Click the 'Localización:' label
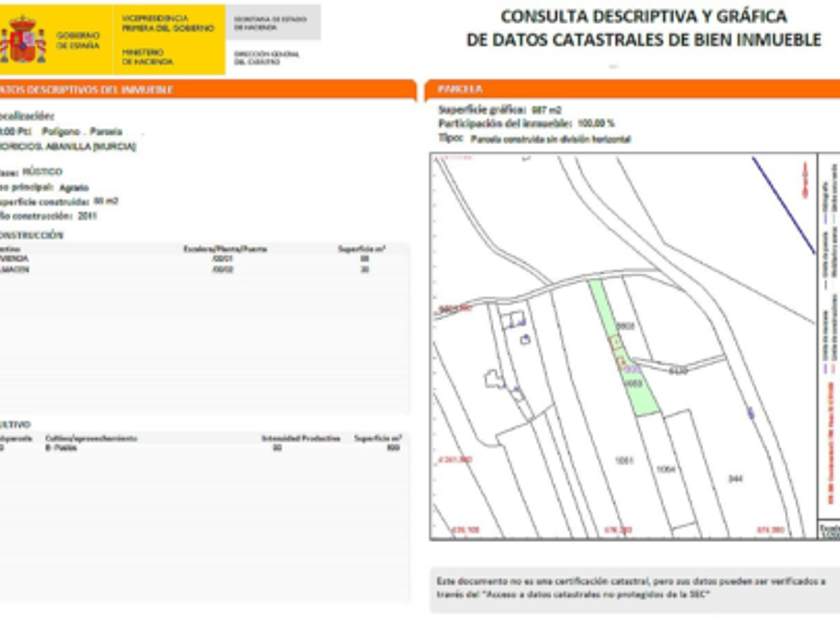This screenshot has height=630, width=840. point(27,116)
